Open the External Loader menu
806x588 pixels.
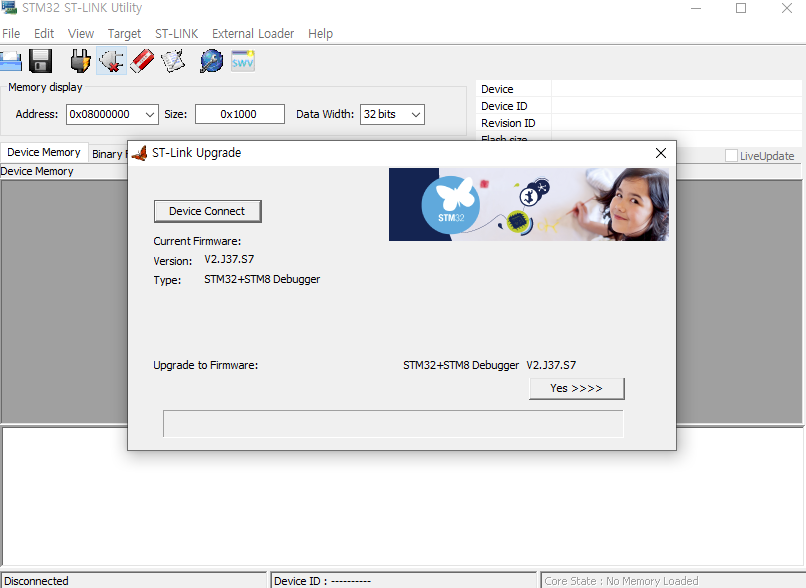pyautogui.click(x=253, y=34)
